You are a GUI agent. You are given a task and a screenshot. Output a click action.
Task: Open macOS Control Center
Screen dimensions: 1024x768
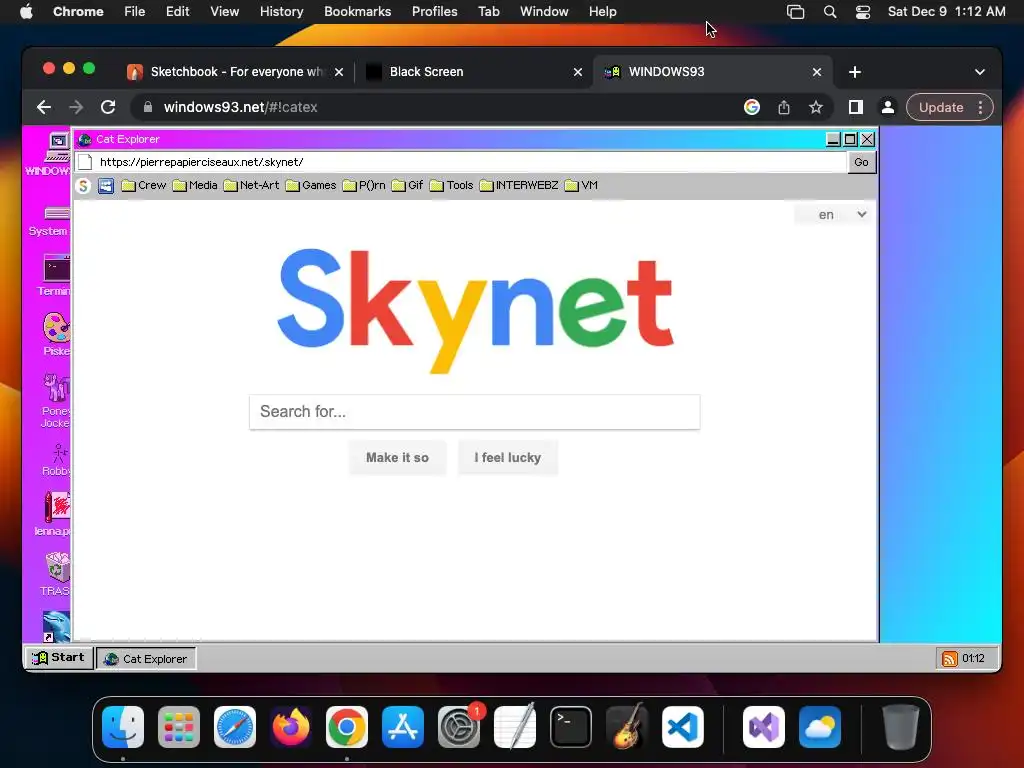[863, 12]
